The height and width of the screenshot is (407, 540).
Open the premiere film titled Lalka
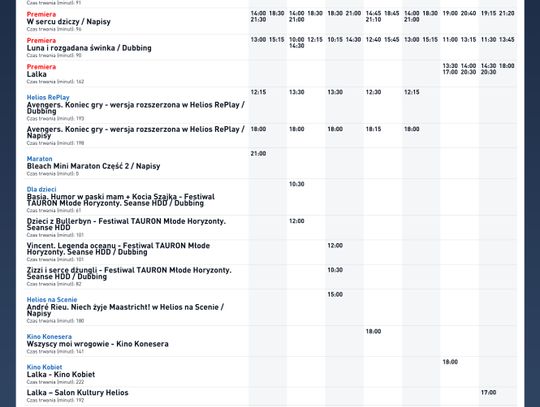pos(37,74)
